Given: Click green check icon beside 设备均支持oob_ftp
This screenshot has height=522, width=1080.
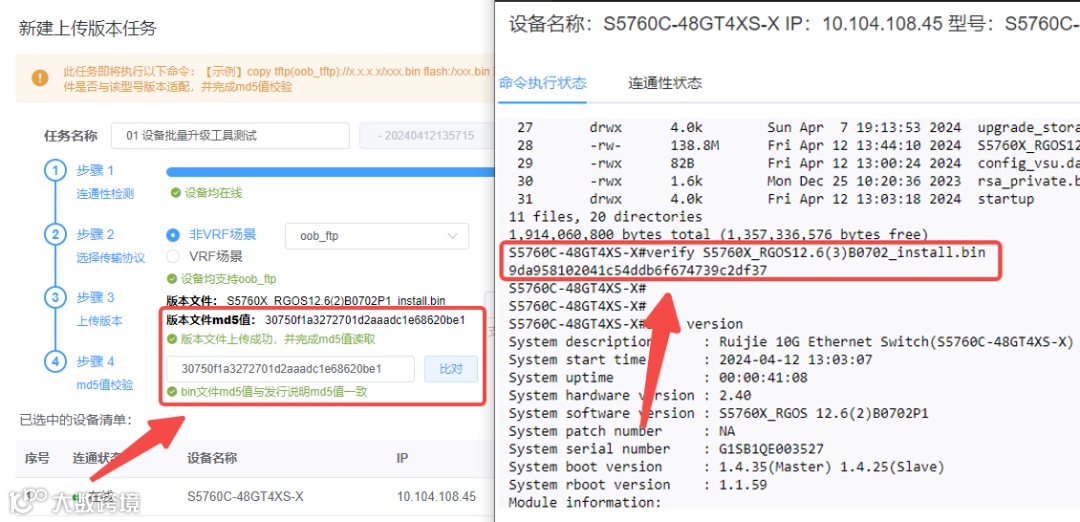Looking at the screenshot, I should pyautogui.click(x=172, y=279).
